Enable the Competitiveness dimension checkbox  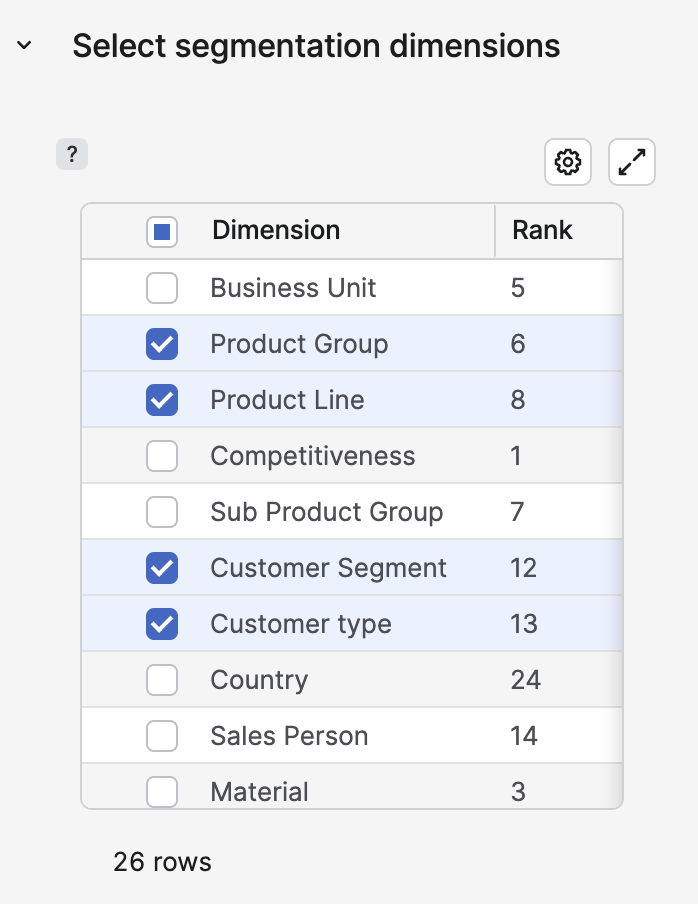pyautogui.click(x=162, y=456)
